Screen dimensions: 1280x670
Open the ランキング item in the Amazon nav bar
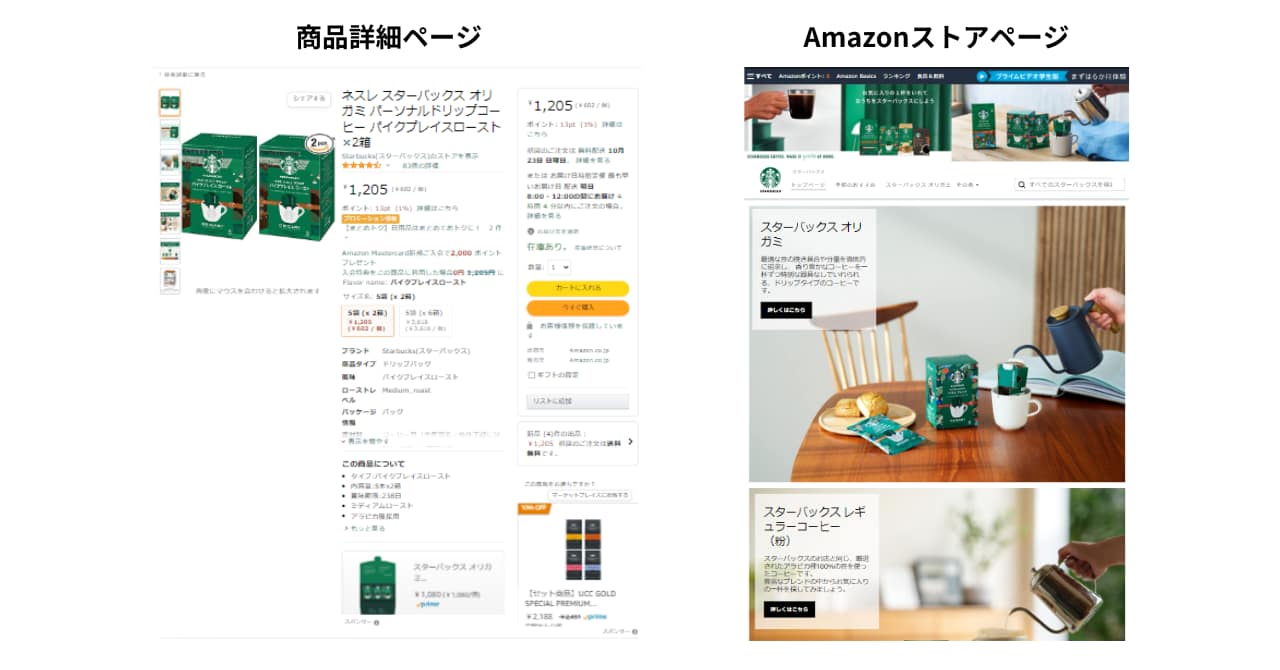896,76
